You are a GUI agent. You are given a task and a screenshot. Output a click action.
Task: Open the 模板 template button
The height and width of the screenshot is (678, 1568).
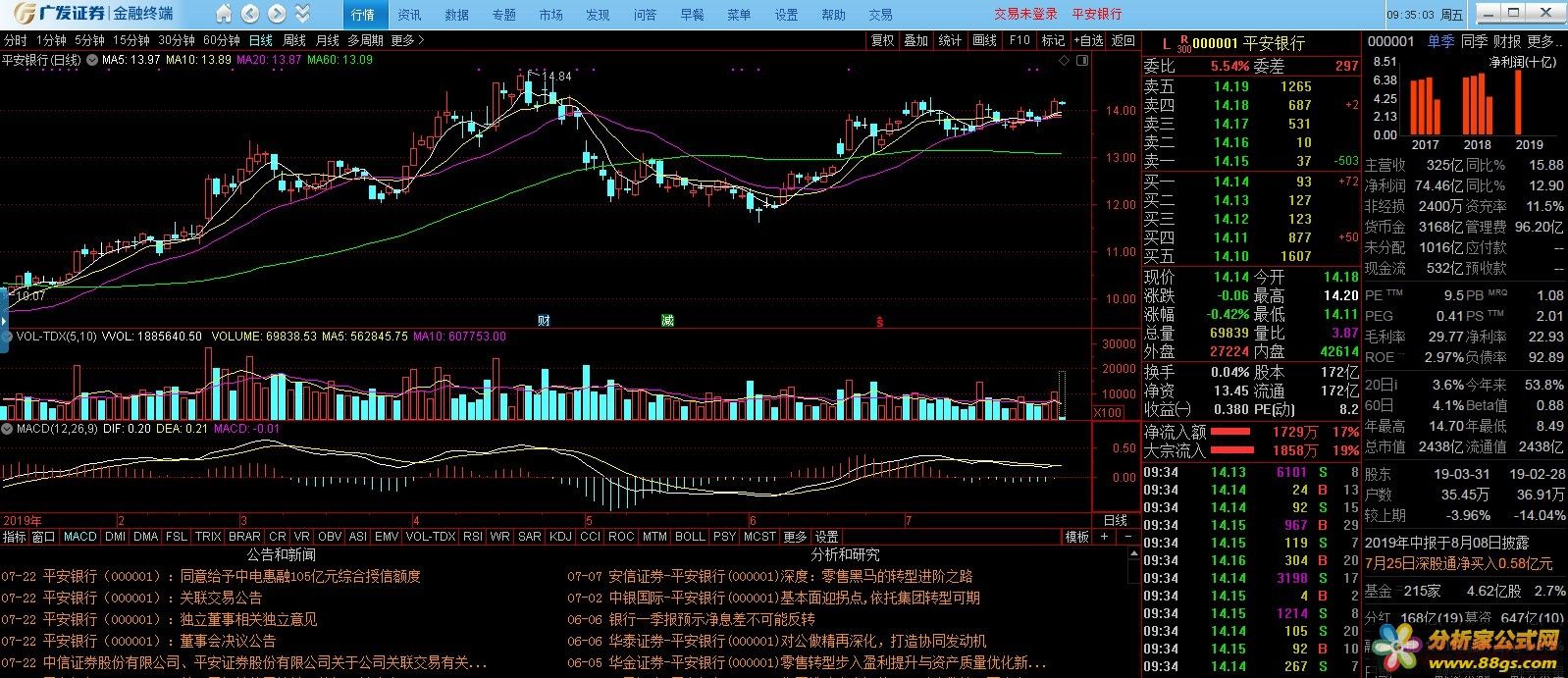[1077, 537]
